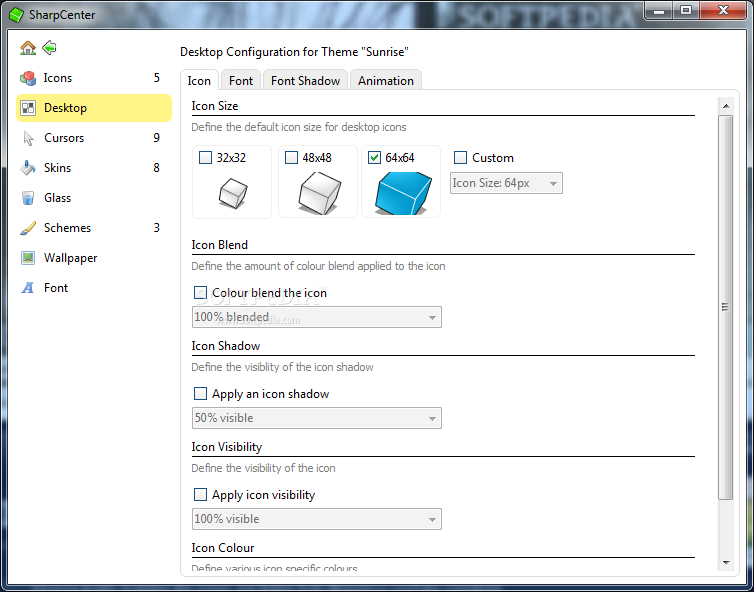Click the Wallpaper picture icon
This screenshot has height=592, width=754.
(28, 258)
